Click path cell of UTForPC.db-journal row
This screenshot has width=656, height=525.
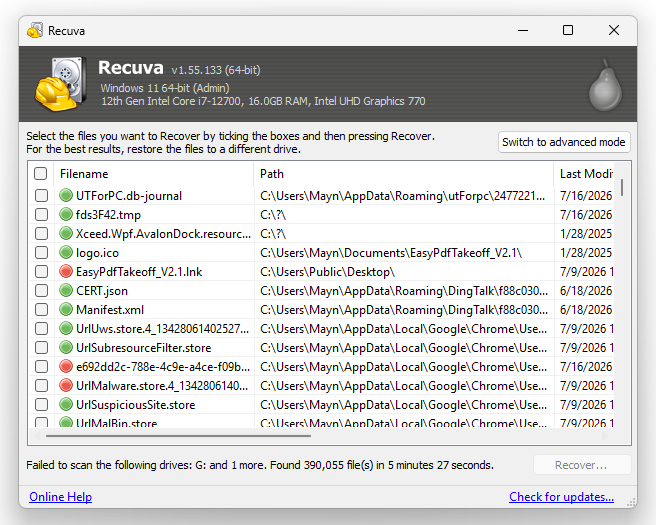pos(402,195)
